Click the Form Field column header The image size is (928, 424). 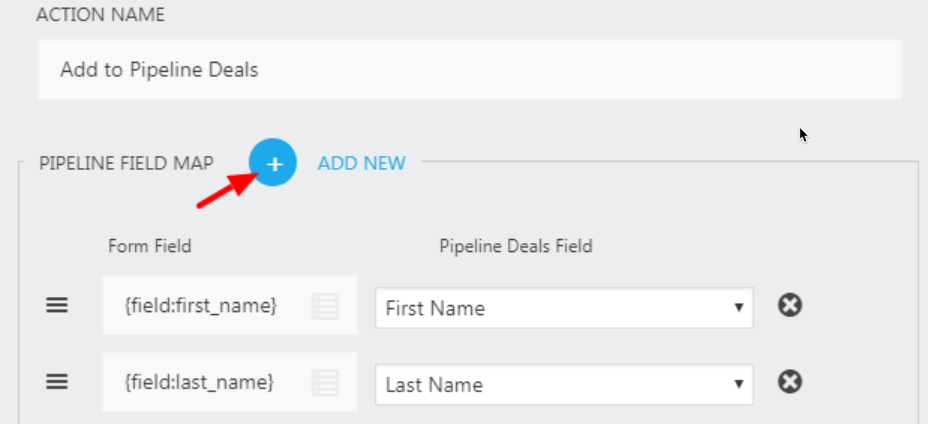[149, 246]
